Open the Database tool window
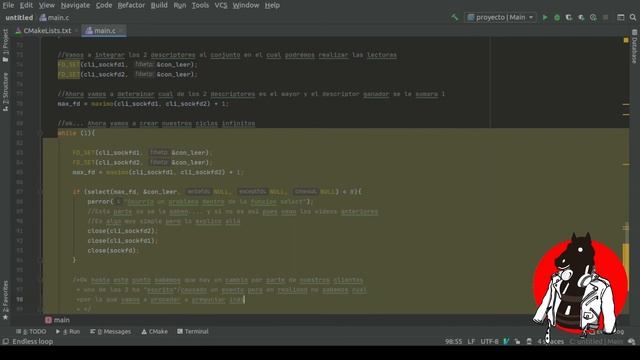 (x=634, y=47)
